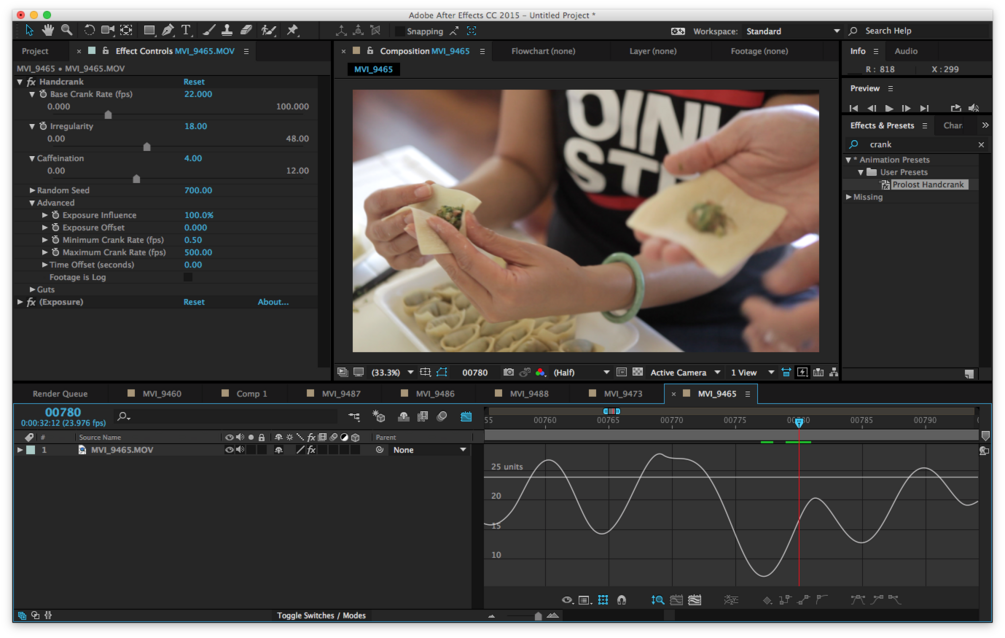
Task: Choose graph type eye icon below graph
Action: [567, 600]
